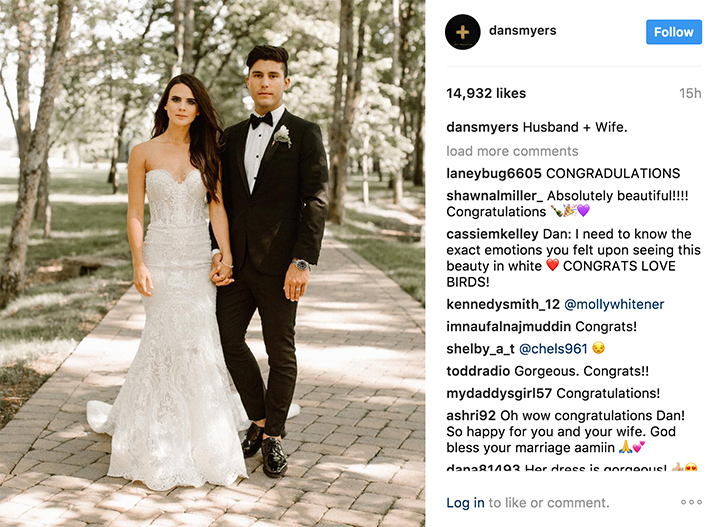Open shawnalmiller_ commenter profile
The height and width of the screenshot is (527, 720).
[495, 196]
